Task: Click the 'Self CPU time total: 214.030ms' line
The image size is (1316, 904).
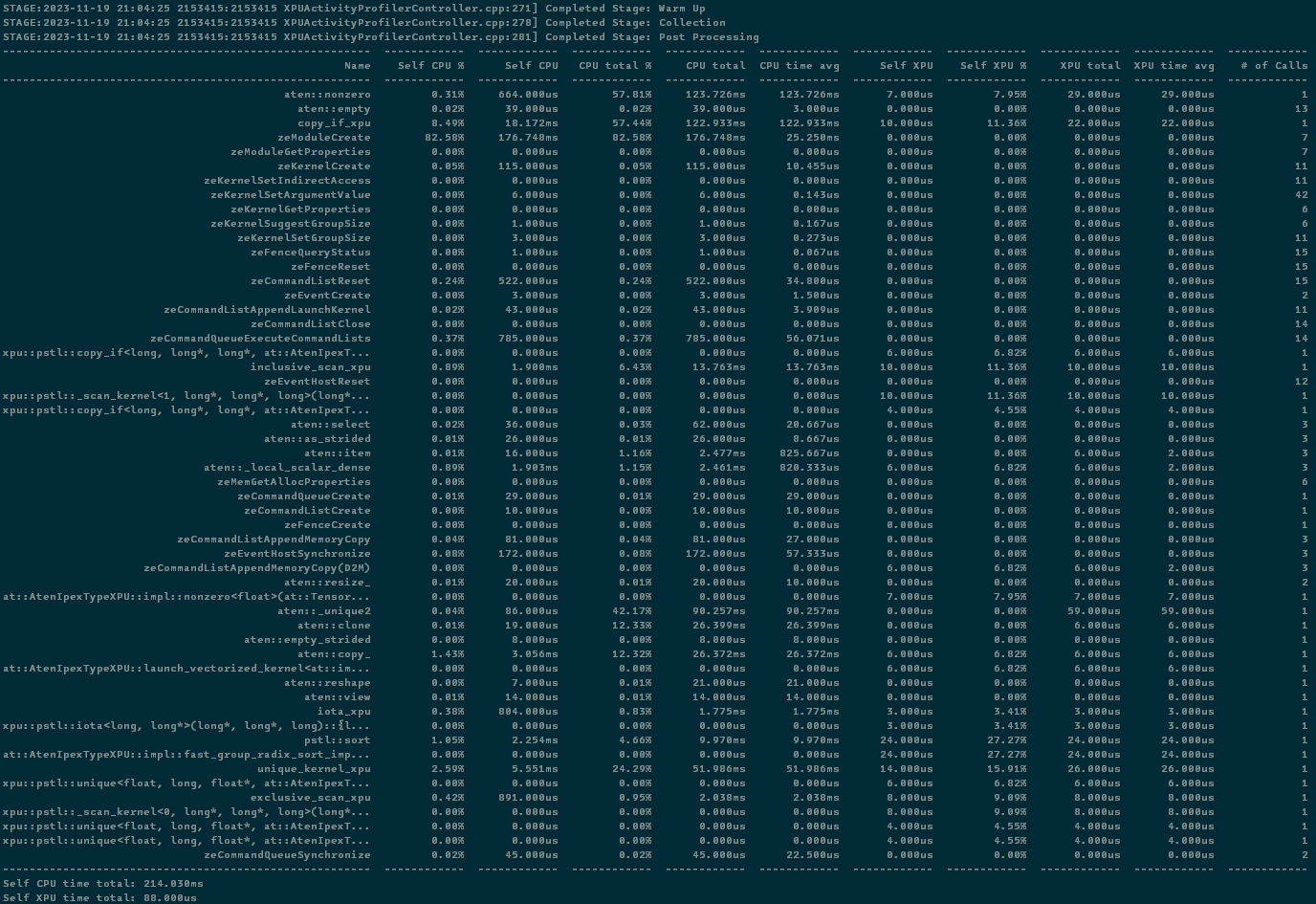Action: click(x=103, y=884)
